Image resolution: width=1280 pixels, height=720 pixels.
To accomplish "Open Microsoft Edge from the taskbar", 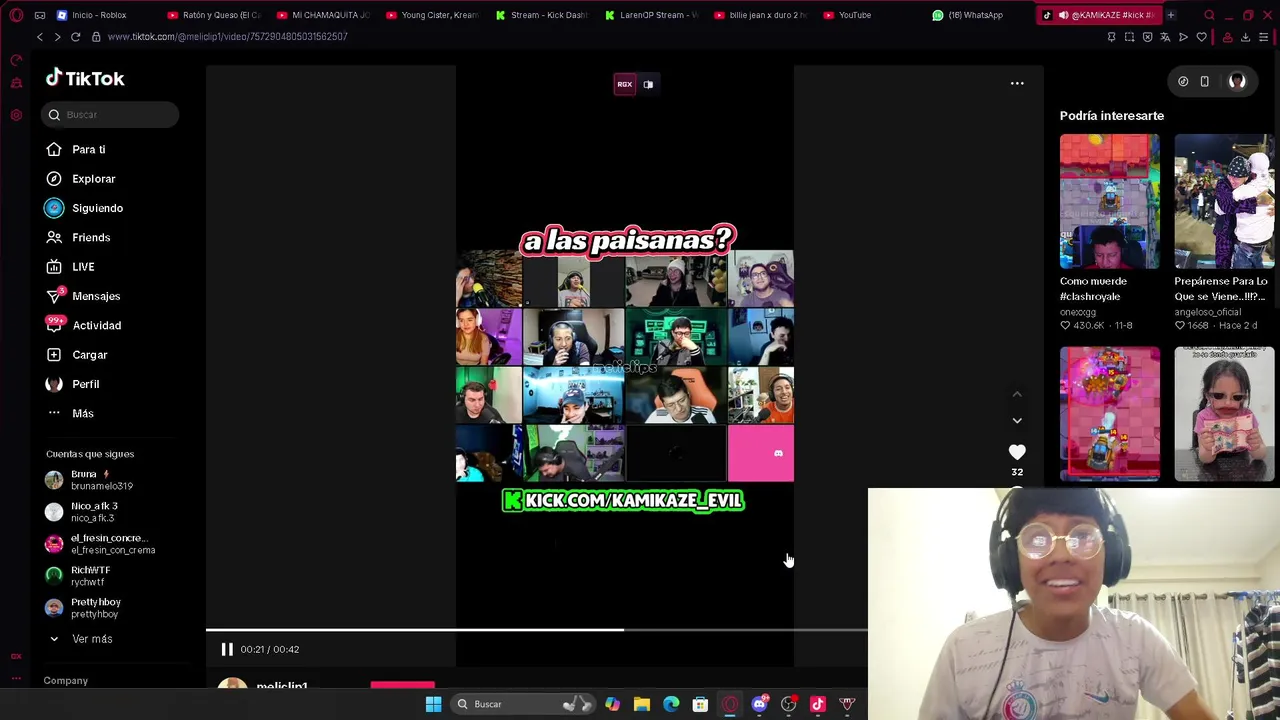I will coord(671,704).
